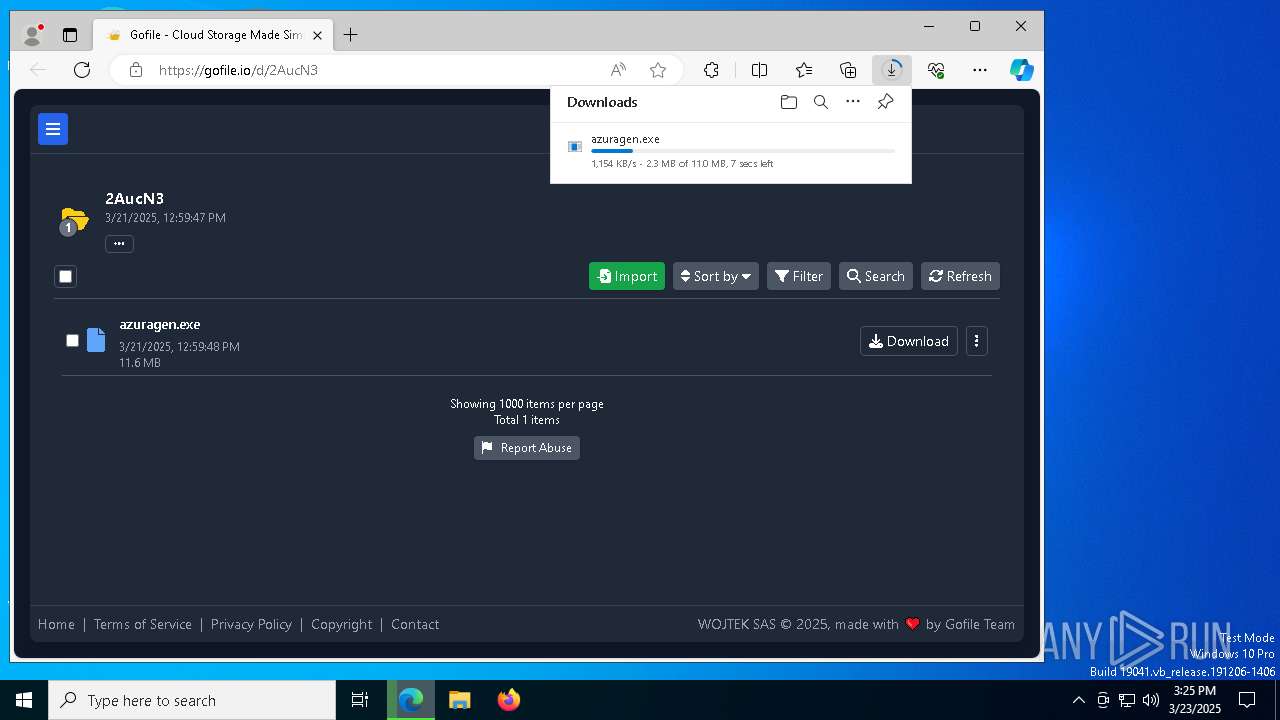Open the Copyright footer link
Viewport: 1280px width, 720px height.
(341, 624)
